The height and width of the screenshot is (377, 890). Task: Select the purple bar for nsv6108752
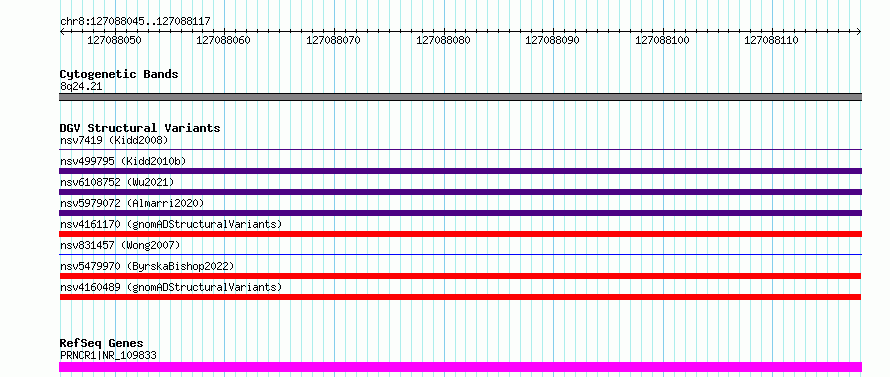click(460, 192)
